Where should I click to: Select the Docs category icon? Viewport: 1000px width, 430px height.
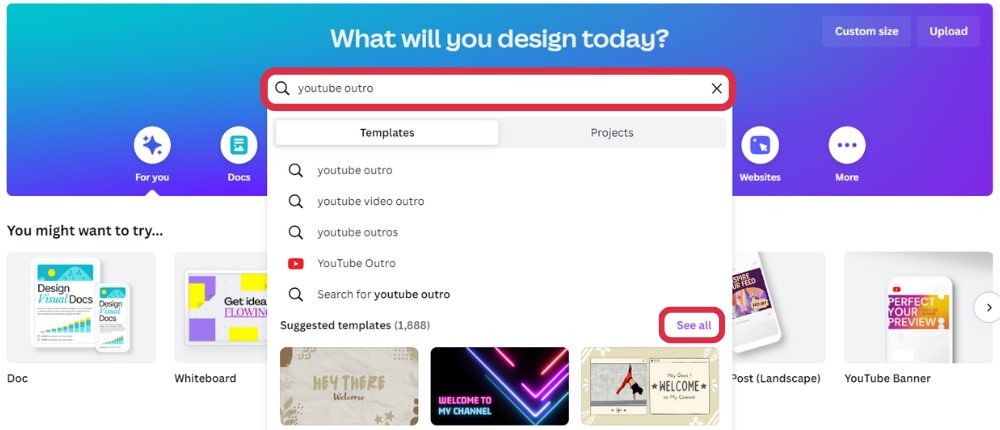click(239, 145)
